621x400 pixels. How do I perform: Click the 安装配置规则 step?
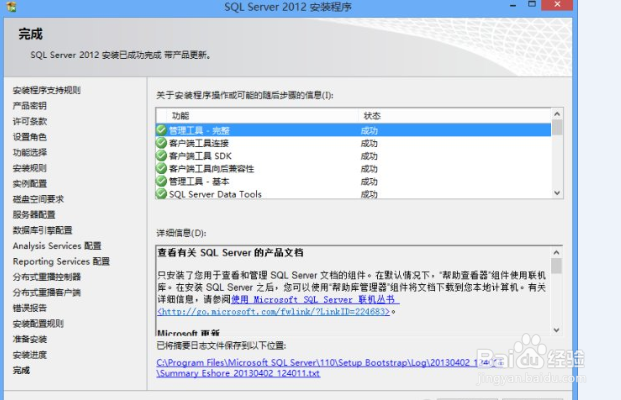[38, 324]
